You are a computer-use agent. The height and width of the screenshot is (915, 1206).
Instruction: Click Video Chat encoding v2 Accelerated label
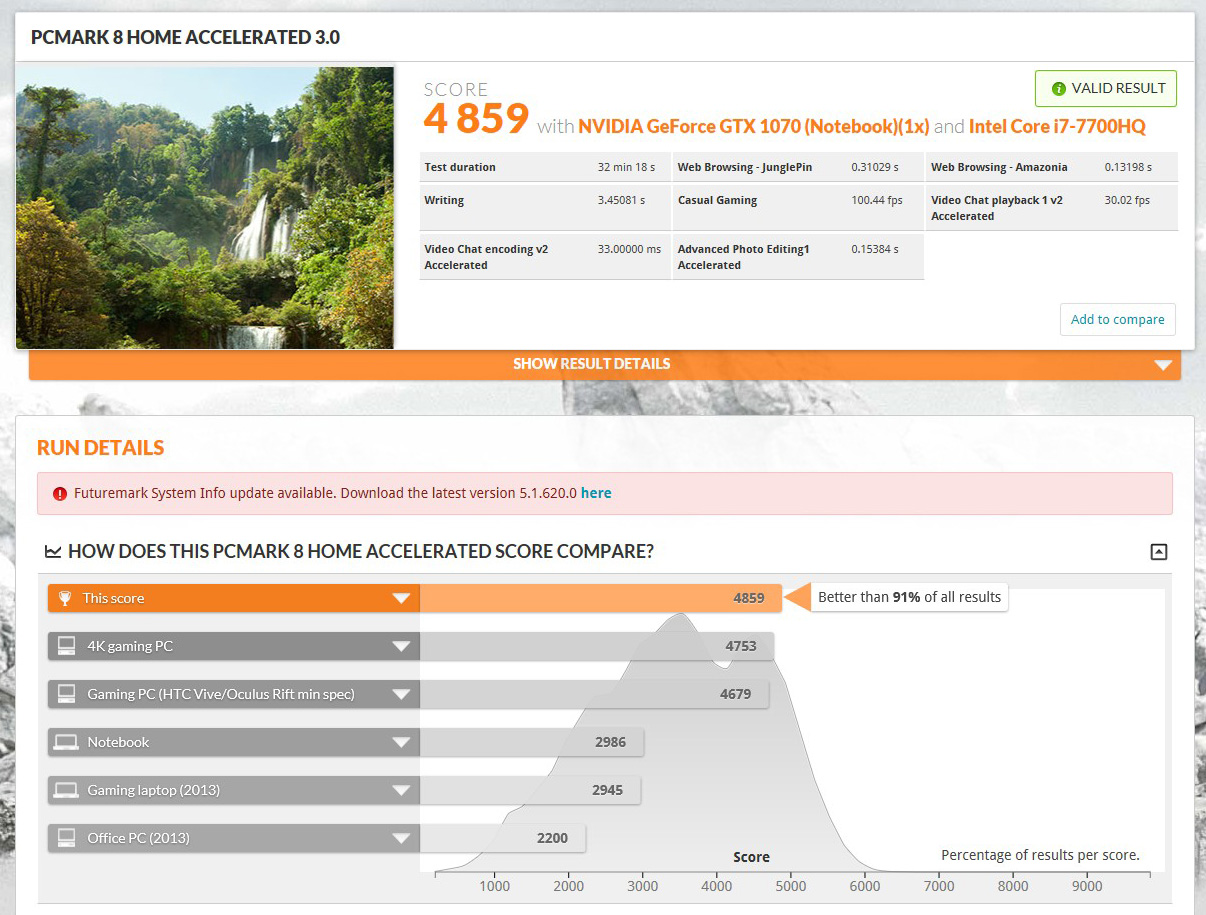pos(486,257)
